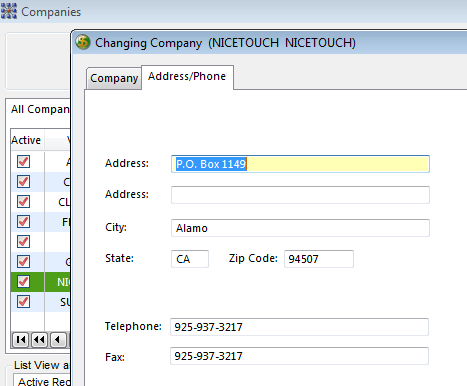Click the City field containing Alamo
467x386 pixels.
click(300, 228)
